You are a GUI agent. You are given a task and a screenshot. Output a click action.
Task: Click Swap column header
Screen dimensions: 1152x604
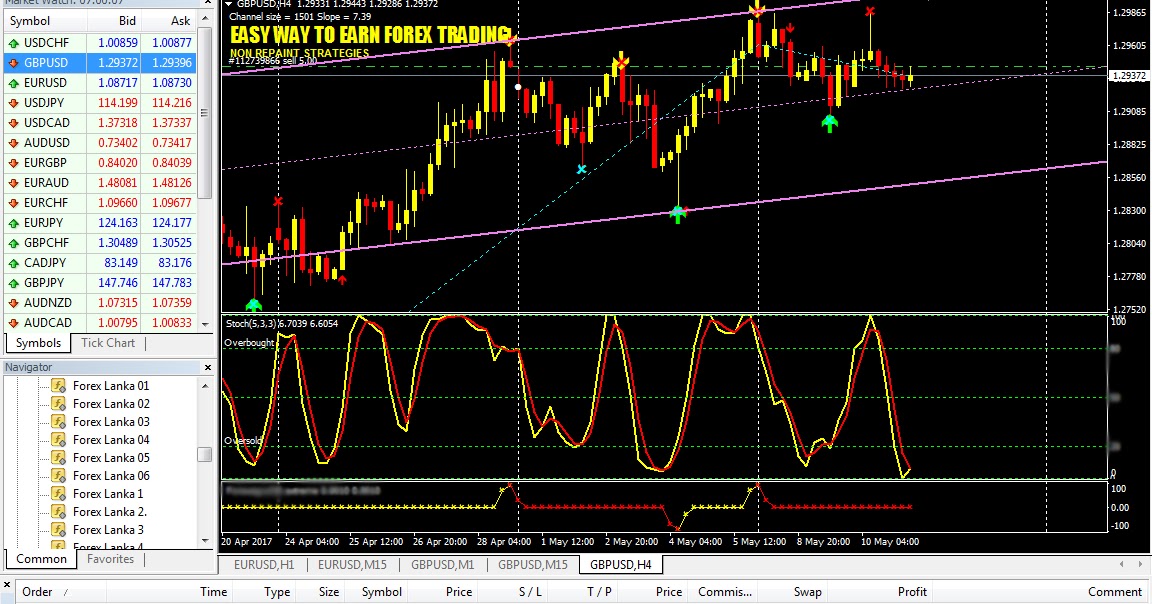792,592
